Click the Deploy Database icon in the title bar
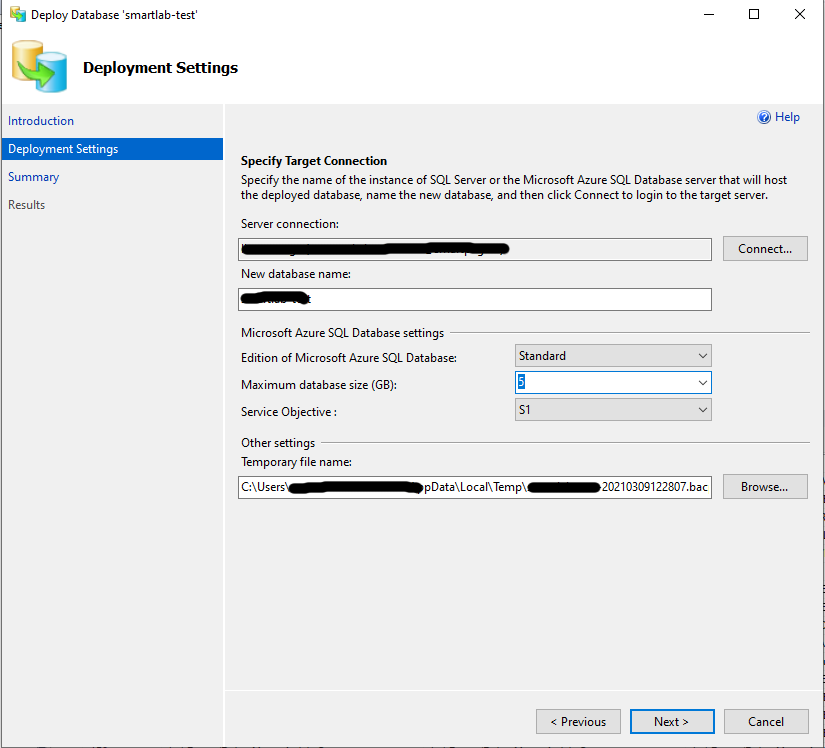Viewport: 825px width, 748px height. tap(18, 14)
